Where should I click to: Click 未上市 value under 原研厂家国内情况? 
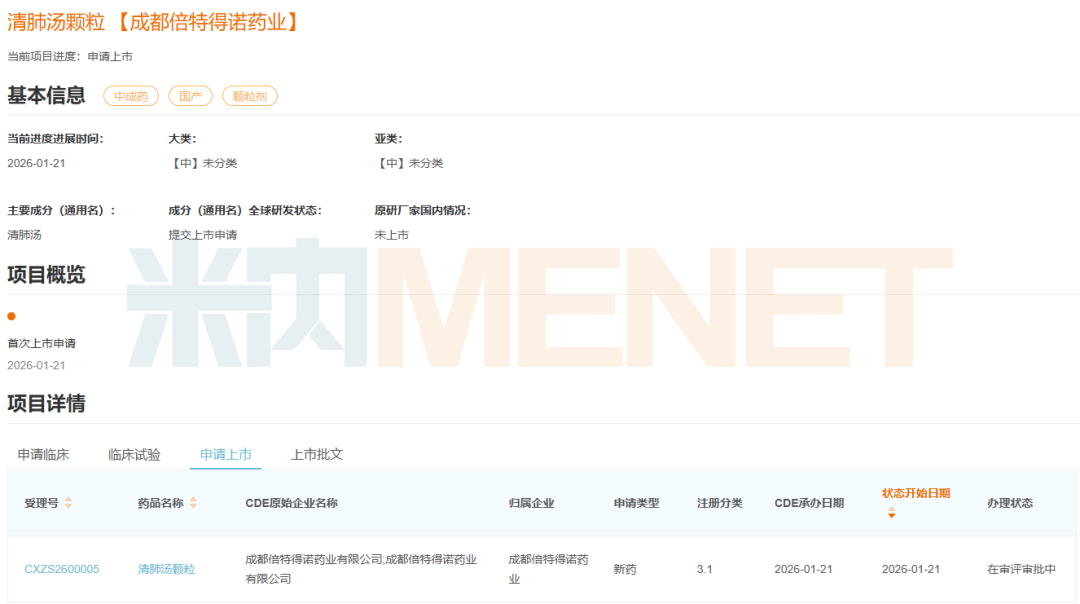click(391, 235)
